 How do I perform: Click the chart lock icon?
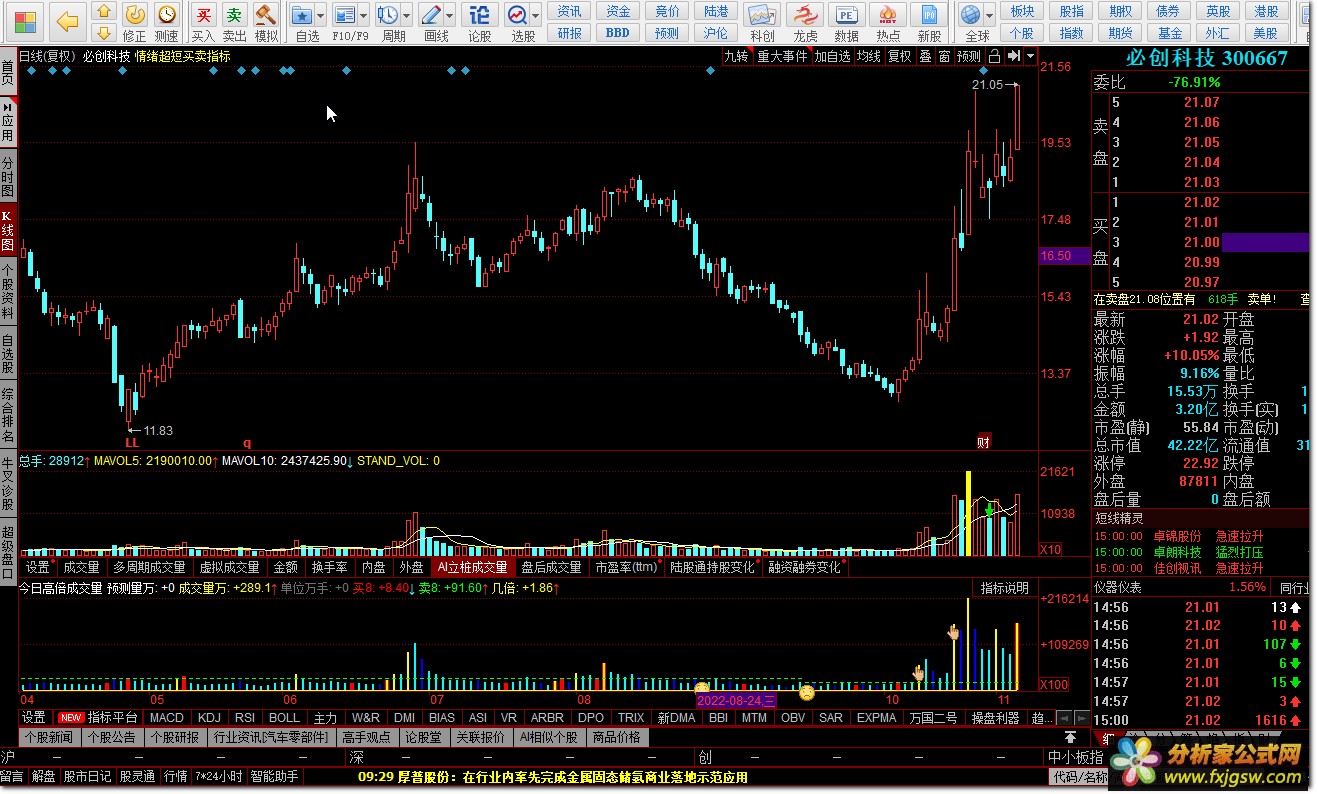[x=995, y=56]
